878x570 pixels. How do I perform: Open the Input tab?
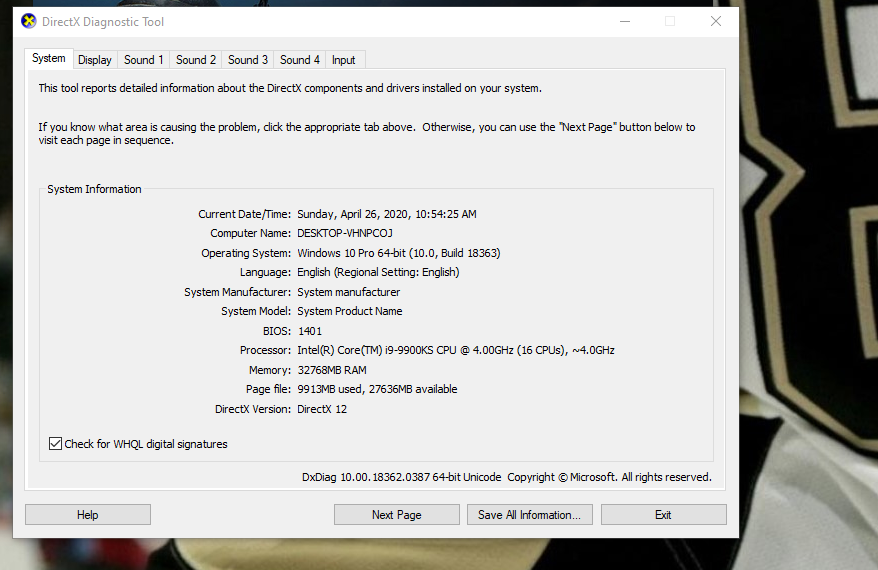[x=343, y=60]
